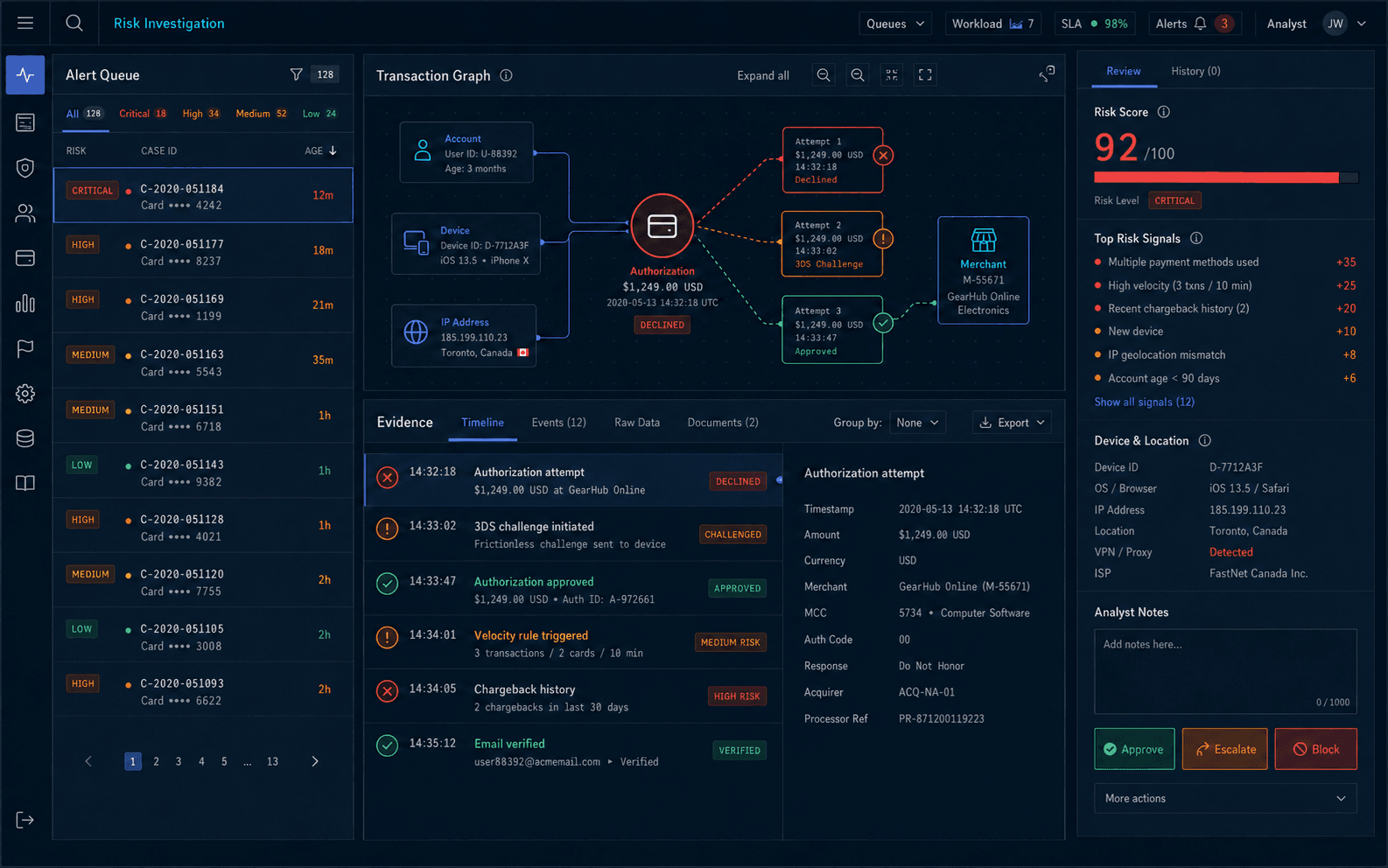
Task: Open the Export dropdown
Action: tap(1012, 423)
